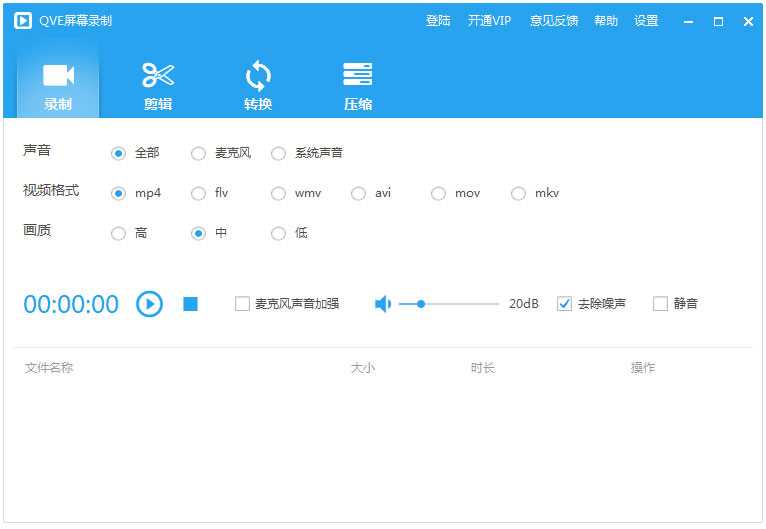
Task: Open 设置 settings
Action: [646, 21]
